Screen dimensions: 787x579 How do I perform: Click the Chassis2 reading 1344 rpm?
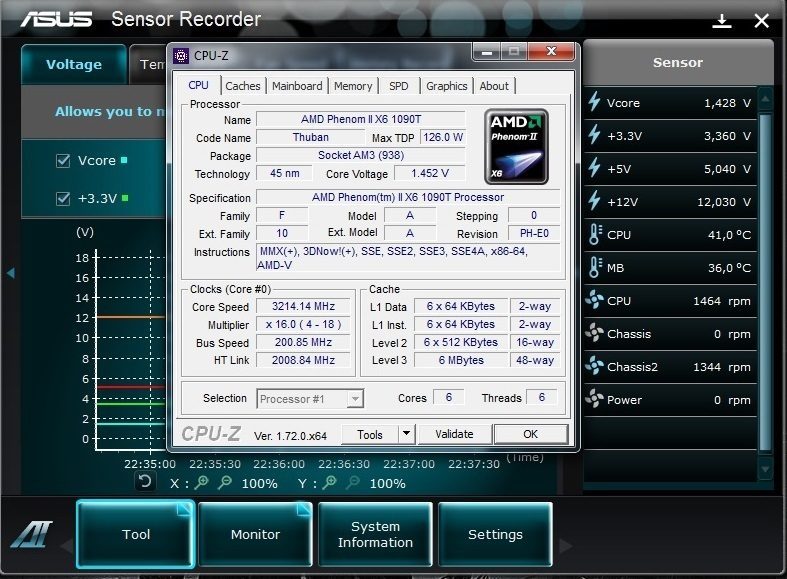click(722, 367)
